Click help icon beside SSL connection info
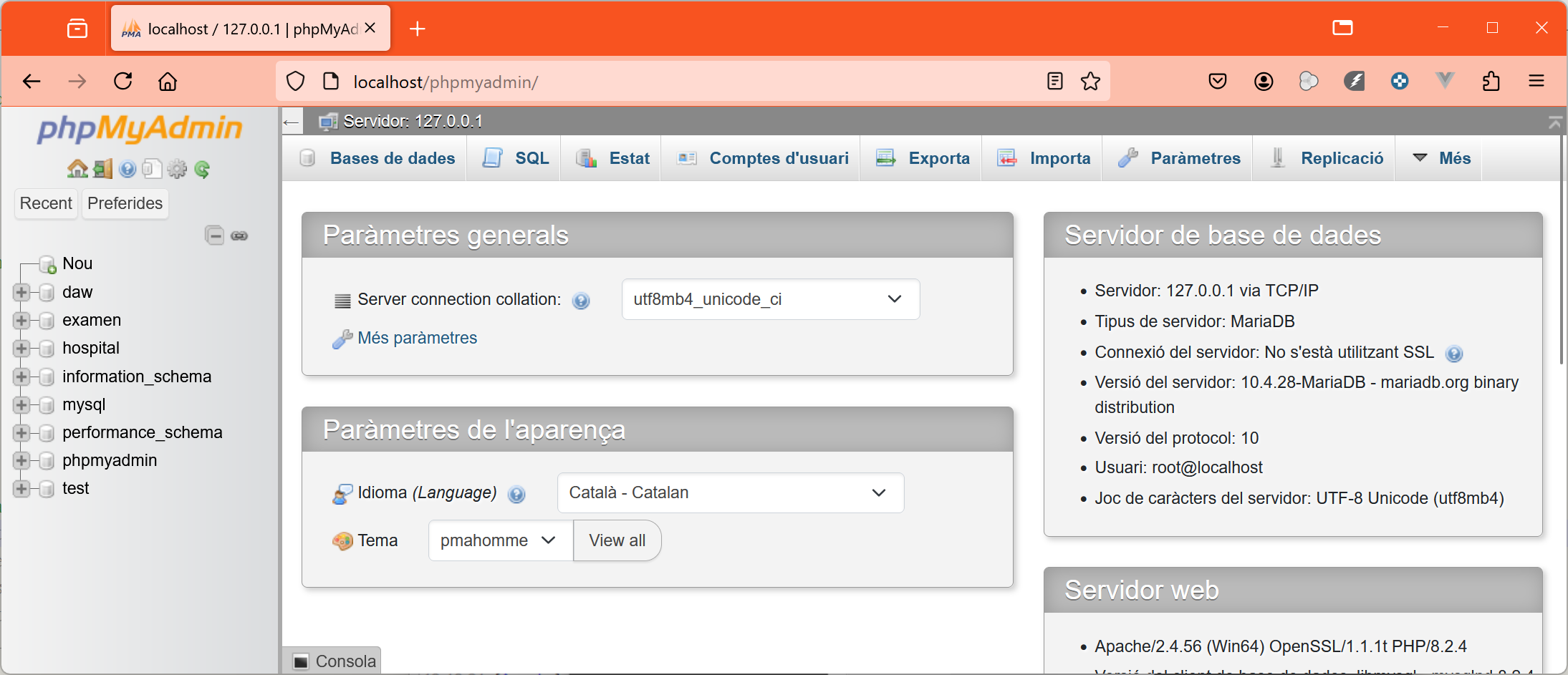Image resolution: width=1568 pixels, height=675 pixels. coord(1453,354)
